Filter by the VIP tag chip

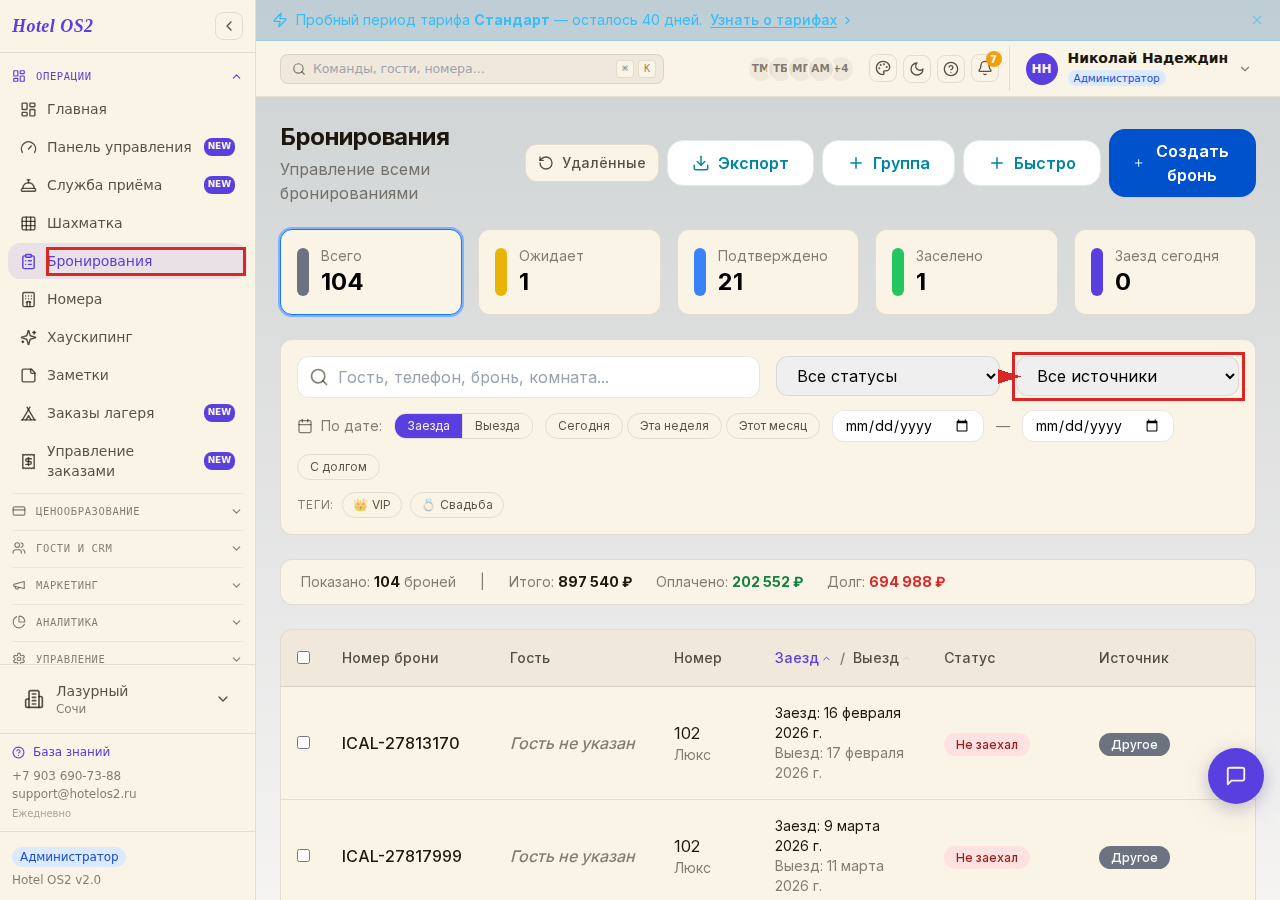point(372,505)
